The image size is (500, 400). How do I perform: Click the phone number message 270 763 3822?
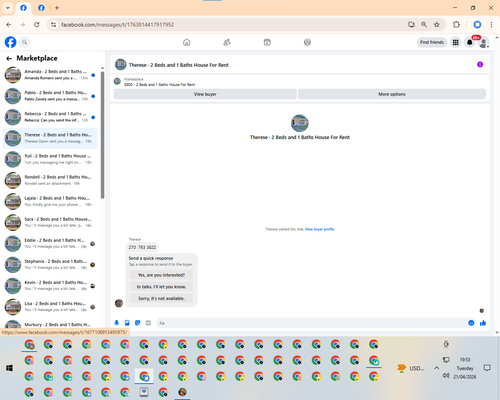(x=142, y=247)
